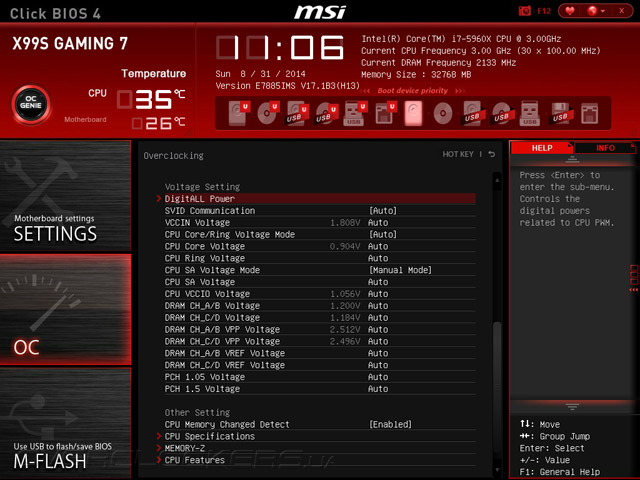Select the legacy USB hard disk boot icon
The height and width of the screenshot is (480, 640).
(472, 113)
